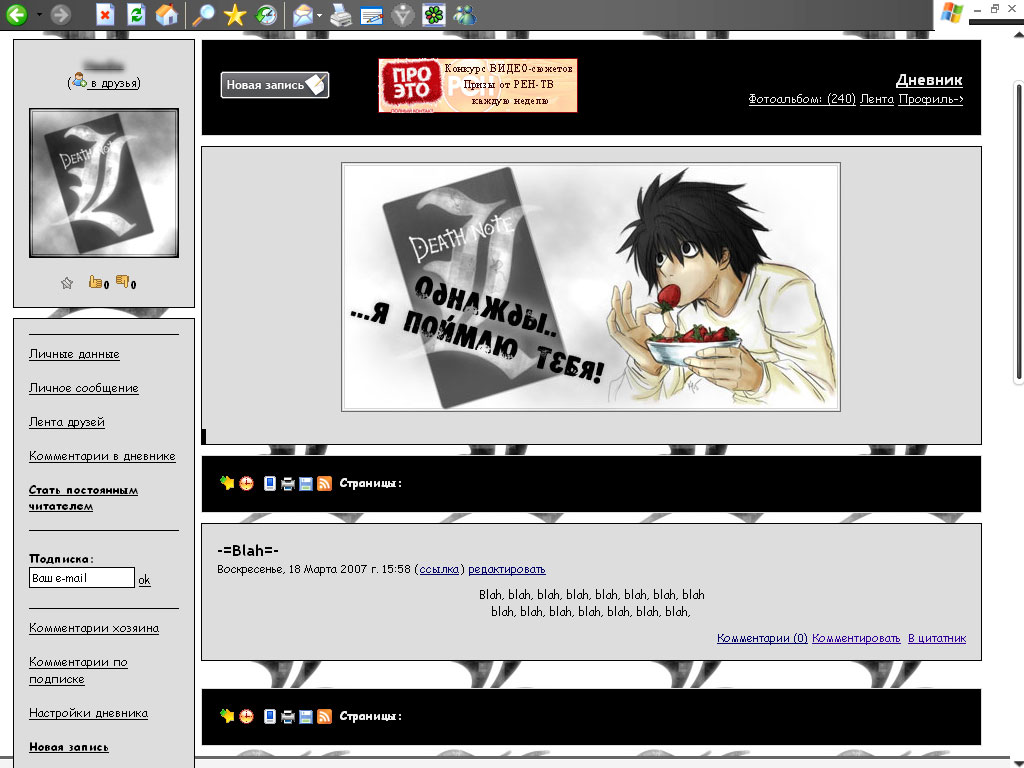Viewport: 1024px width, 768px height.
Task: Open the 'ПРО ЭТО' РЕН-ТВ contest banner
Action: point(478,86)
